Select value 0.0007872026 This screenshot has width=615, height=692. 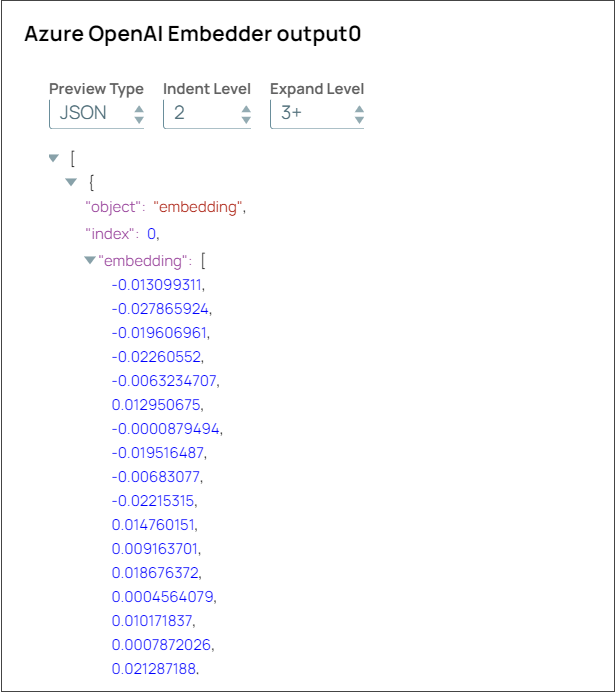[161, 645]
